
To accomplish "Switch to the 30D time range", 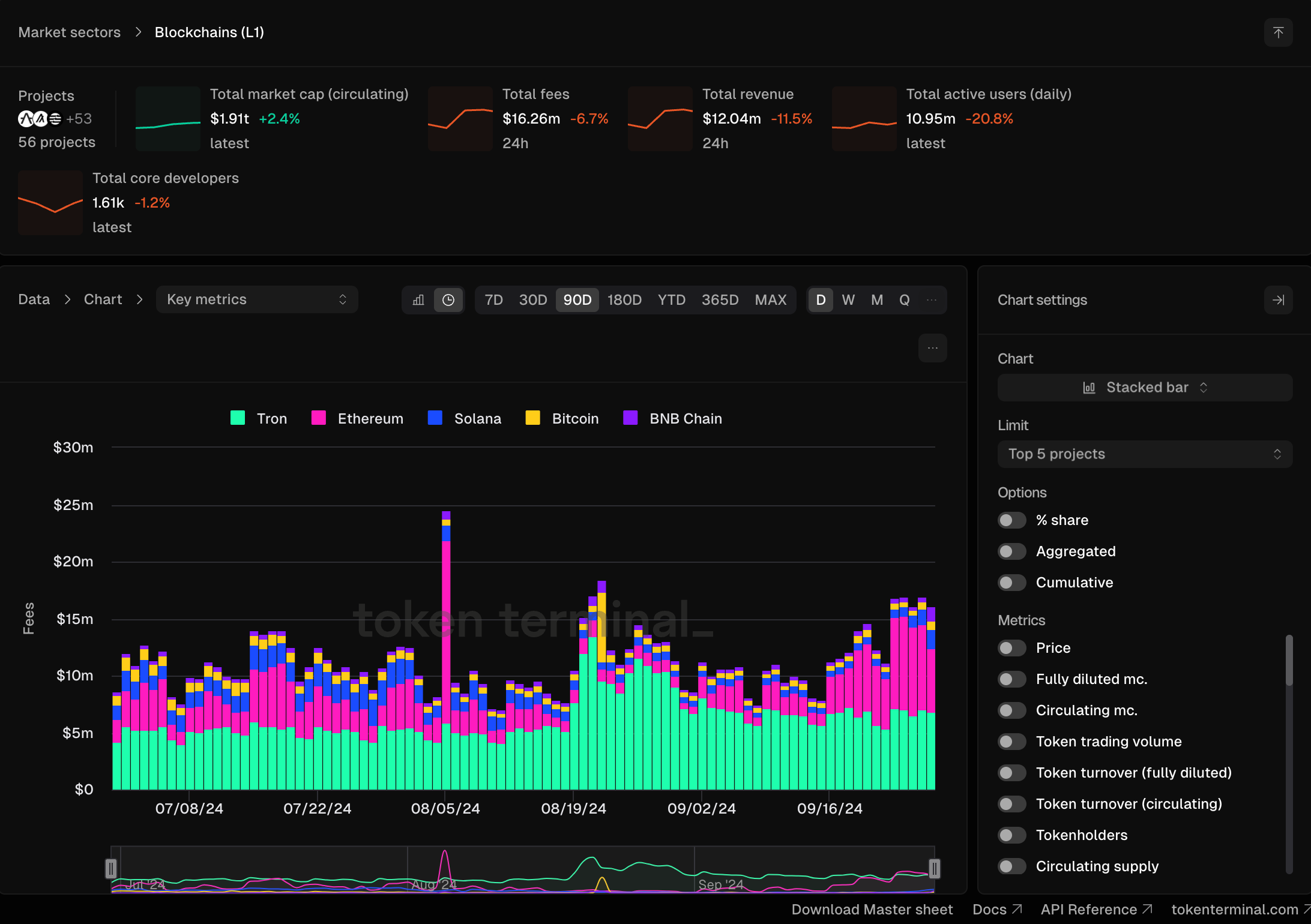I will [x=532, y=300].
